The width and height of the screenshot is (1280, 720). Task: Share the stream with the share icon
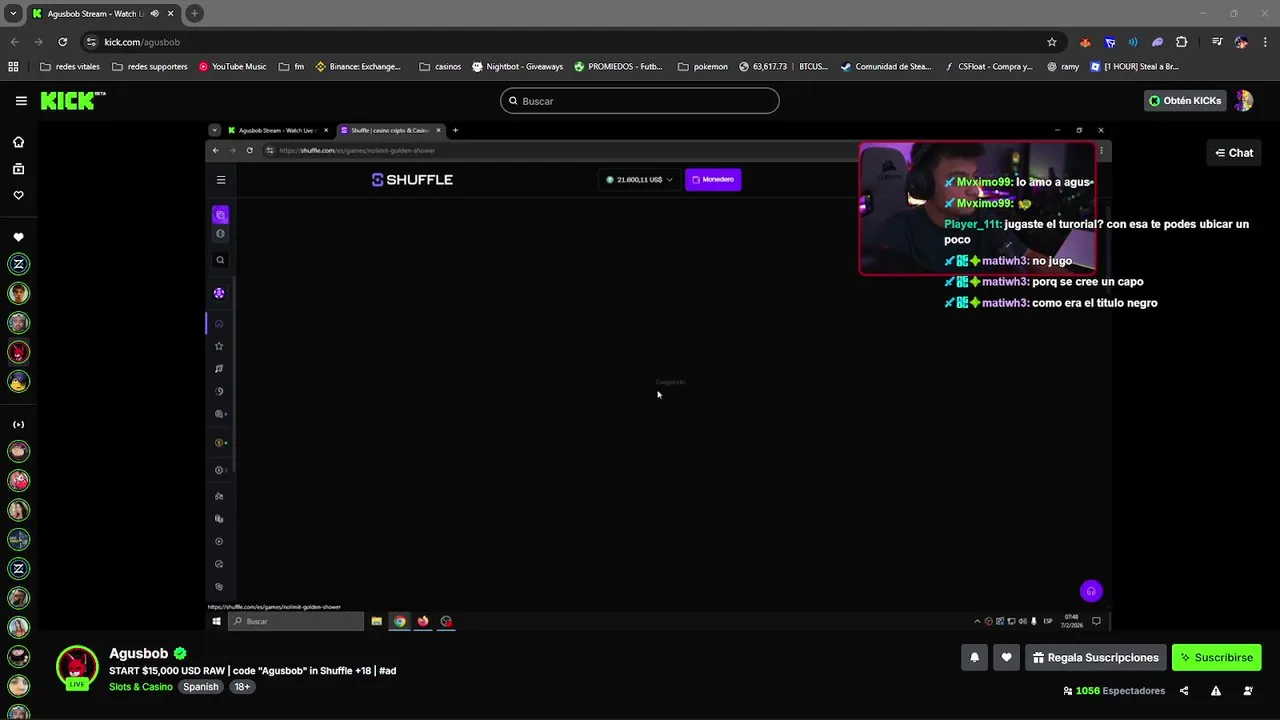point(1184,691)
